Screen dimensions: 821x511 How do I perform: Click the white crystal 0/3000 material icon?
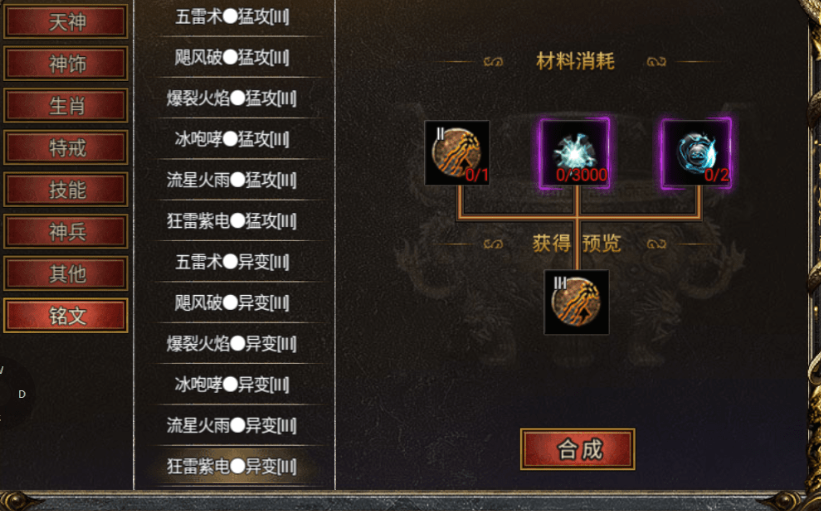(x=575, y=153)
